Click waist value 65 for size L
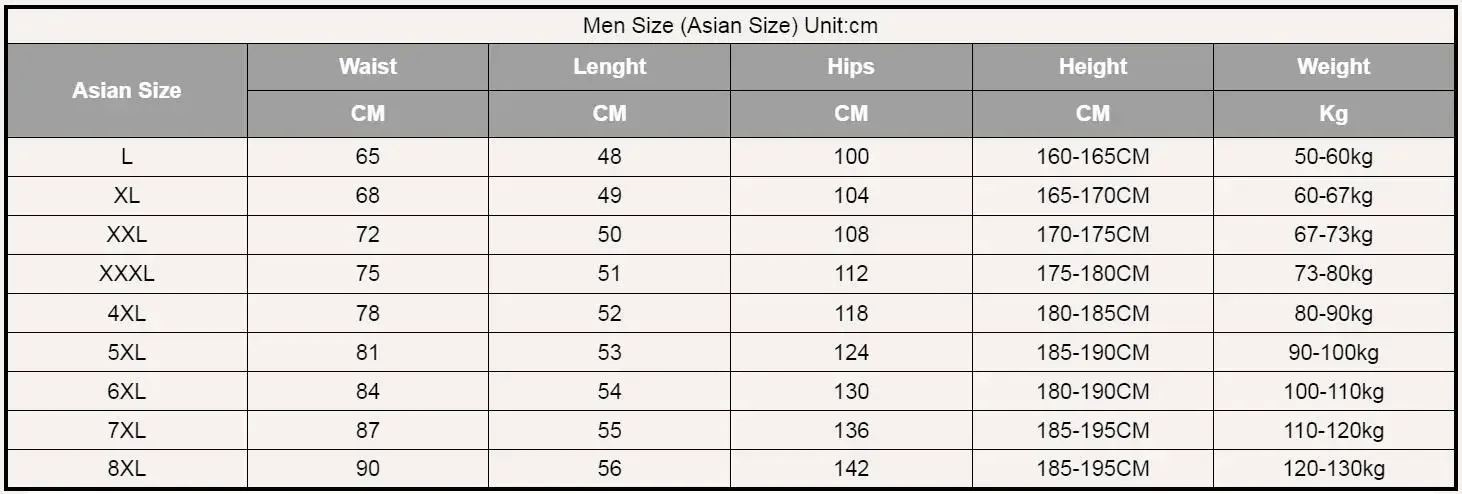 tap(368, 157)
